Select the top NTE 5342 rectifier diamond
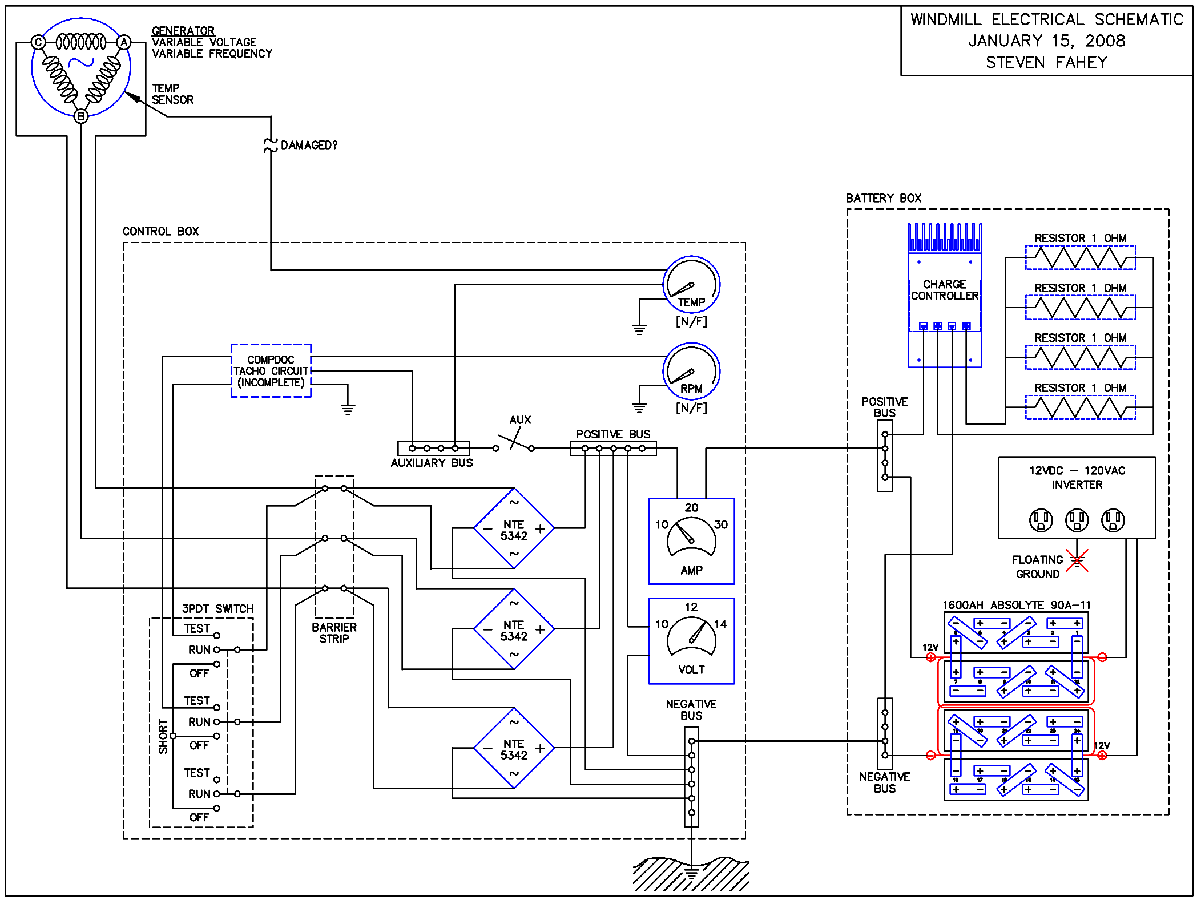 [514, 528]
